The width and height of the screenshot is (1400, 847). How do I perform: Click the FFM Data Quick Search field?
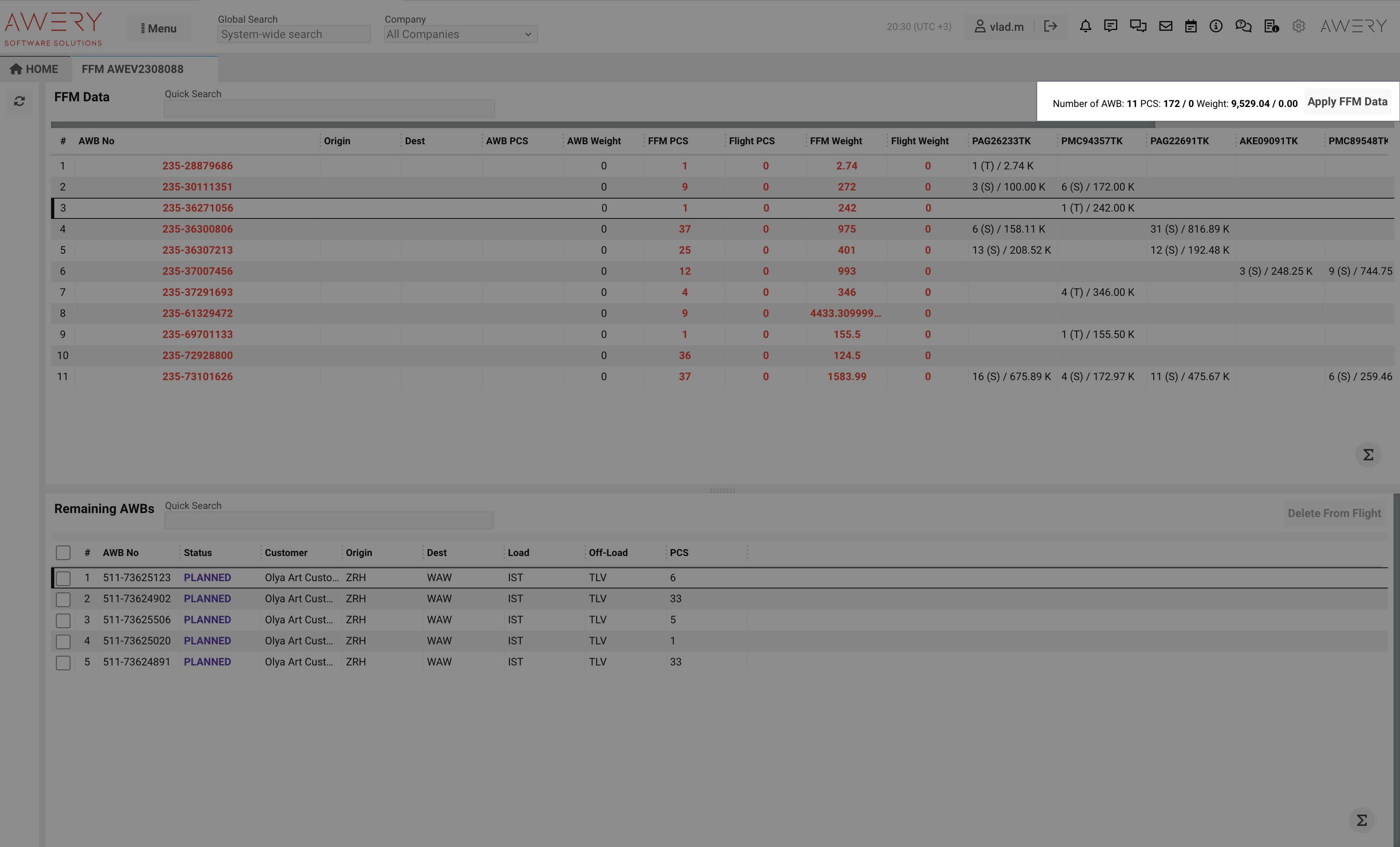(329, 109)
